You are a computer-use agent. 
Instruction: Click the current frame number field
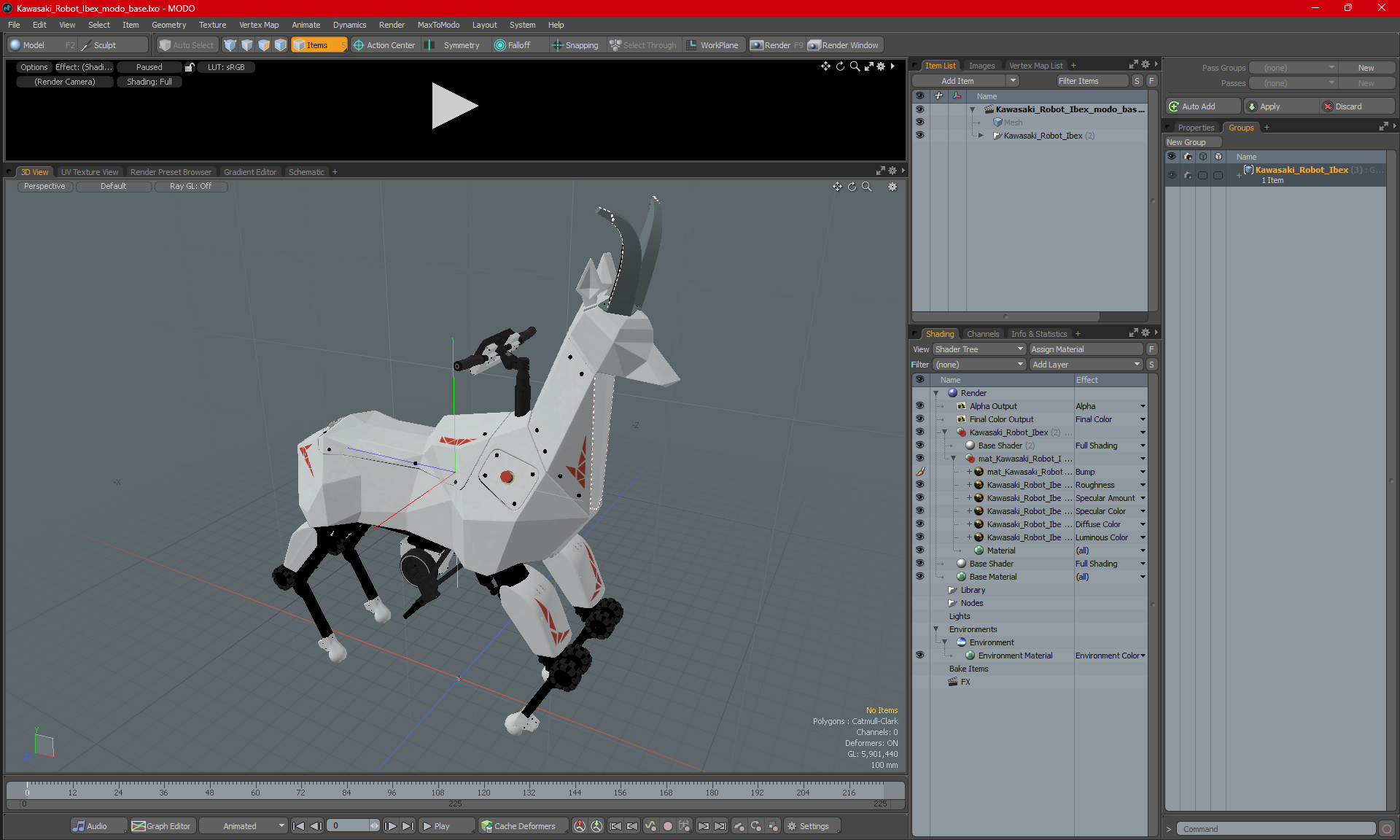click(x=352, y=826)
